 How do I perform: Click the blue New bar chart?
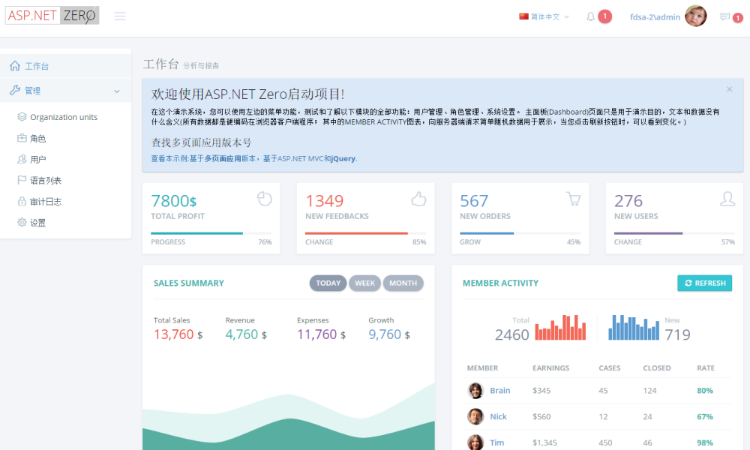click(634, 327)
